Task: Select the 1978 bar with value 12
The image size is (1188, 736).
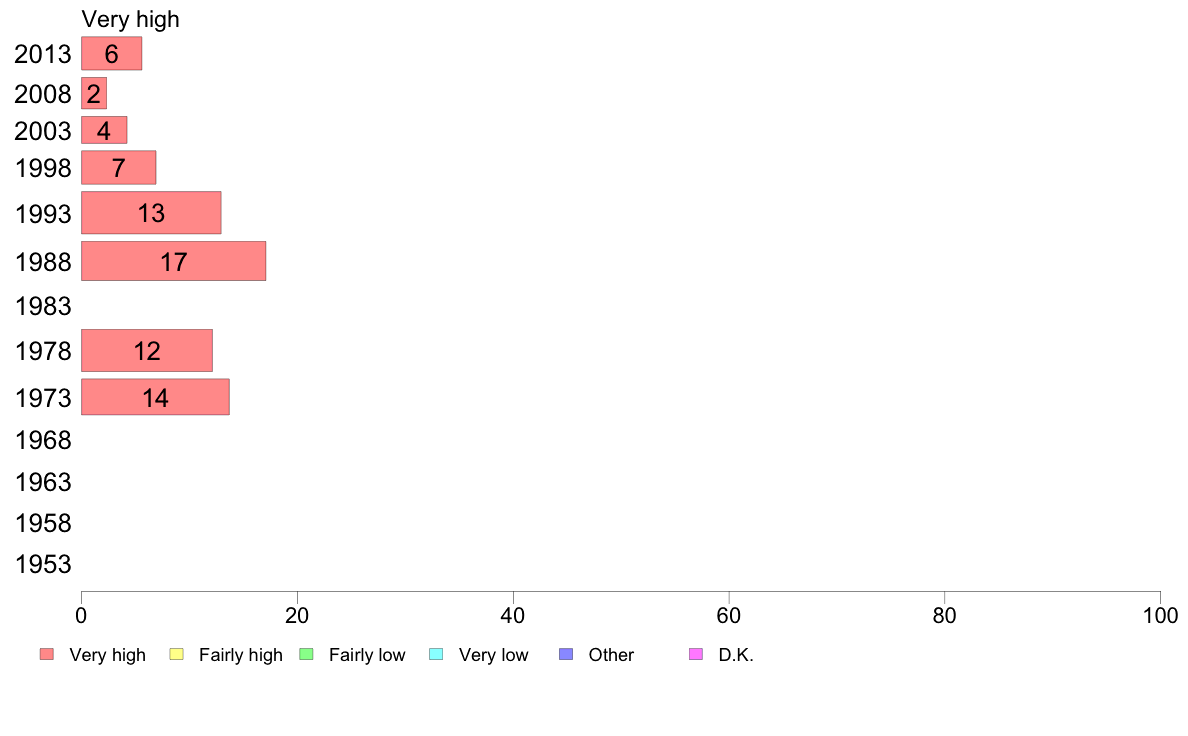Action: click(x=147, y=351)
